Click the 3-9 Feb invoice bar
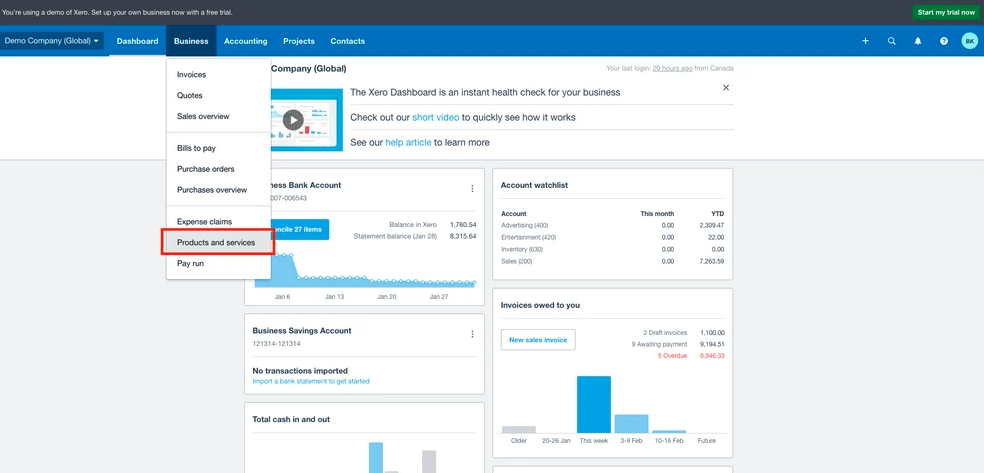 tap(631, 424)
